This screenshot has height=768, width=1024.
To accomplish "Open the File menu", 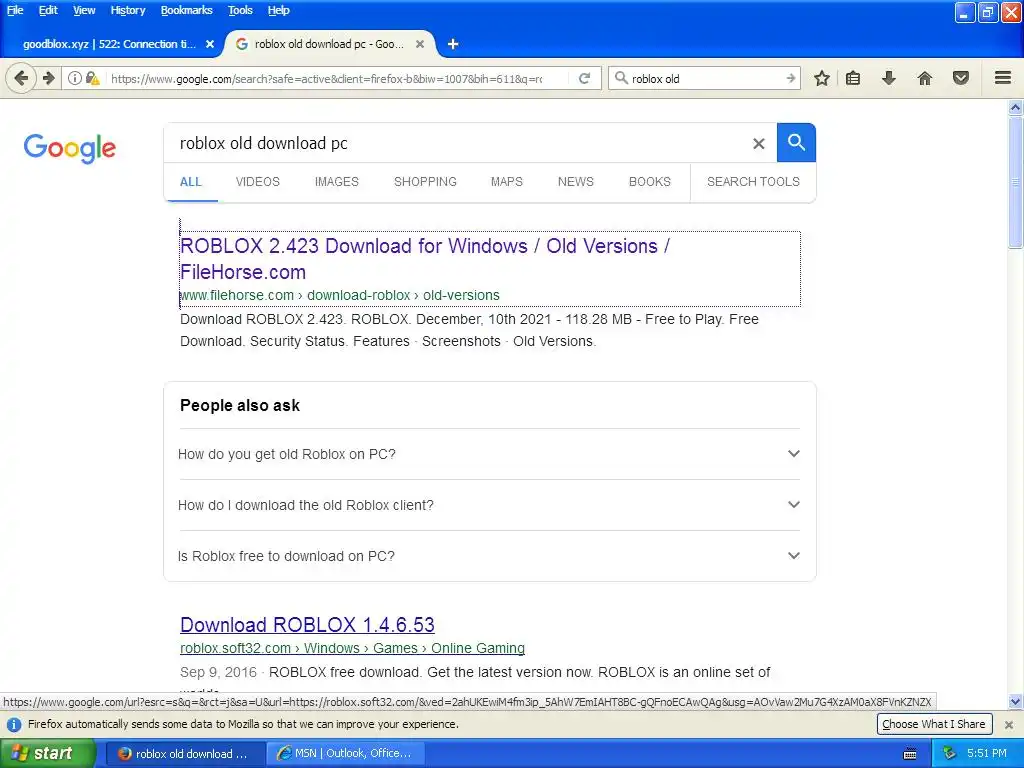I will pos(15,10).
